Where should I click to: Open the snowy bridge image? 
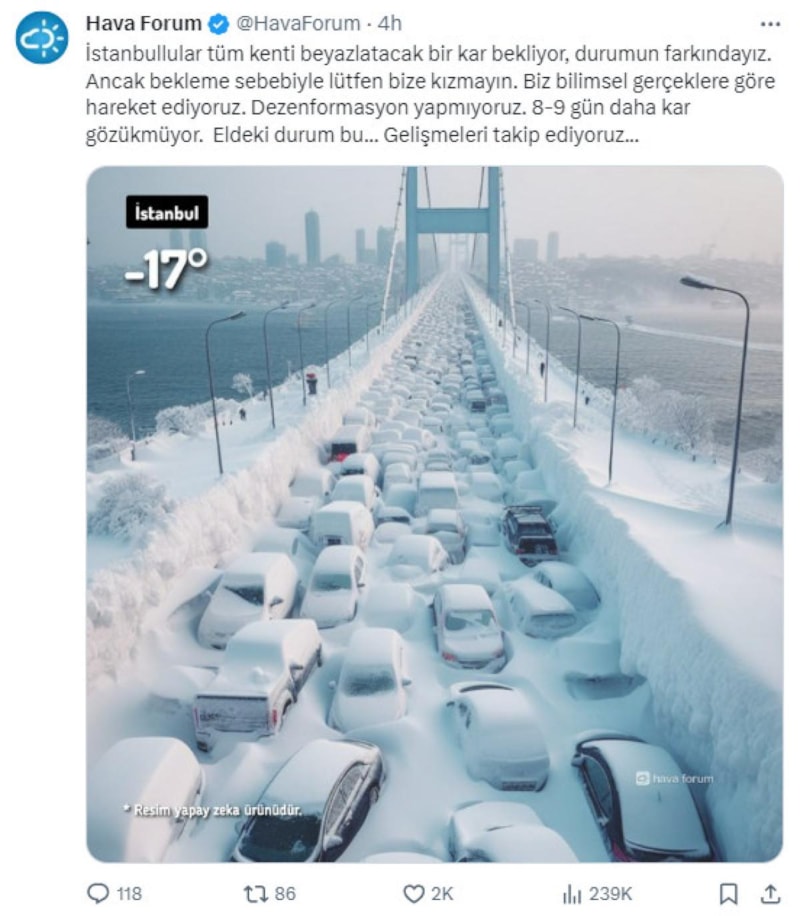tap(434, 514)
